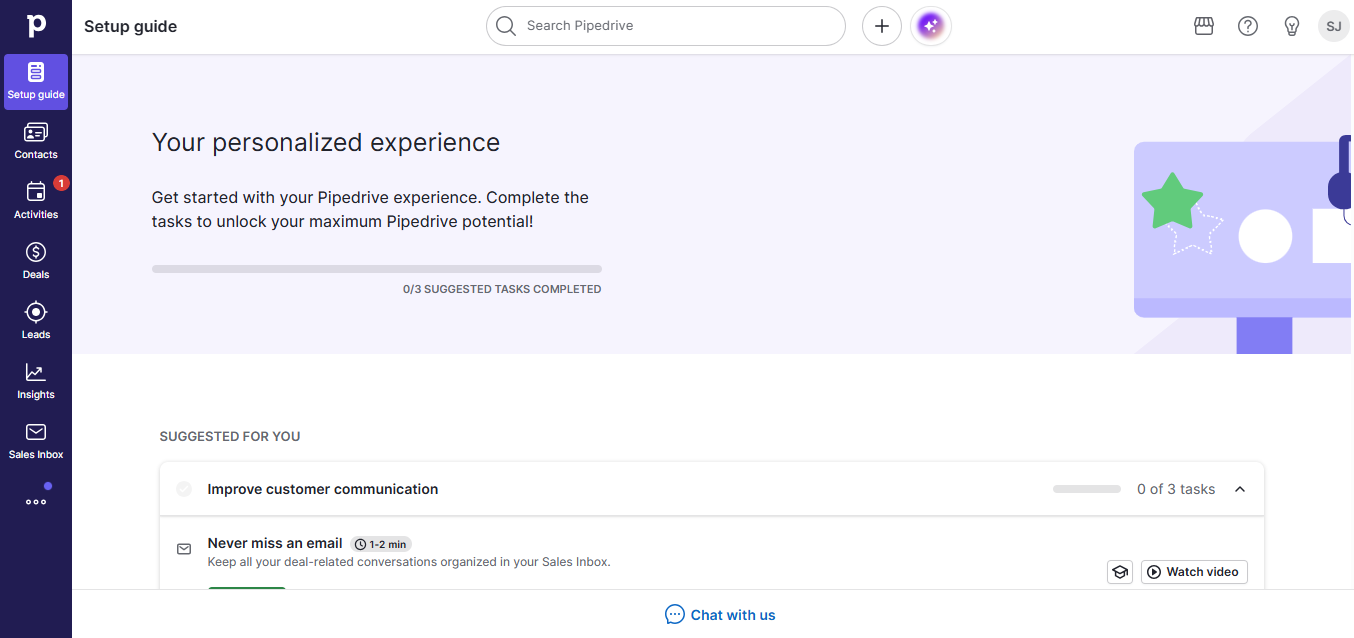This screenshot has width=1354, height=638.
Task: Click the search magnifier icon
Action: [506, 26]
